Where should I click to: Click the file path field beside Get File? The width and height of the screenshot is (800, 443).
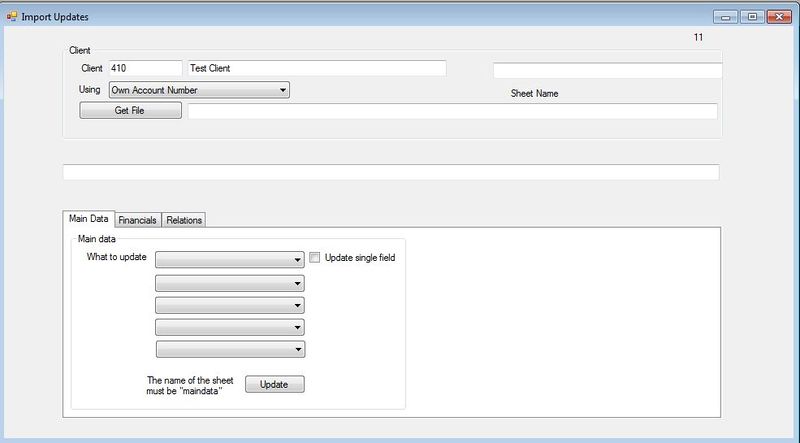[x=453, y=111]
